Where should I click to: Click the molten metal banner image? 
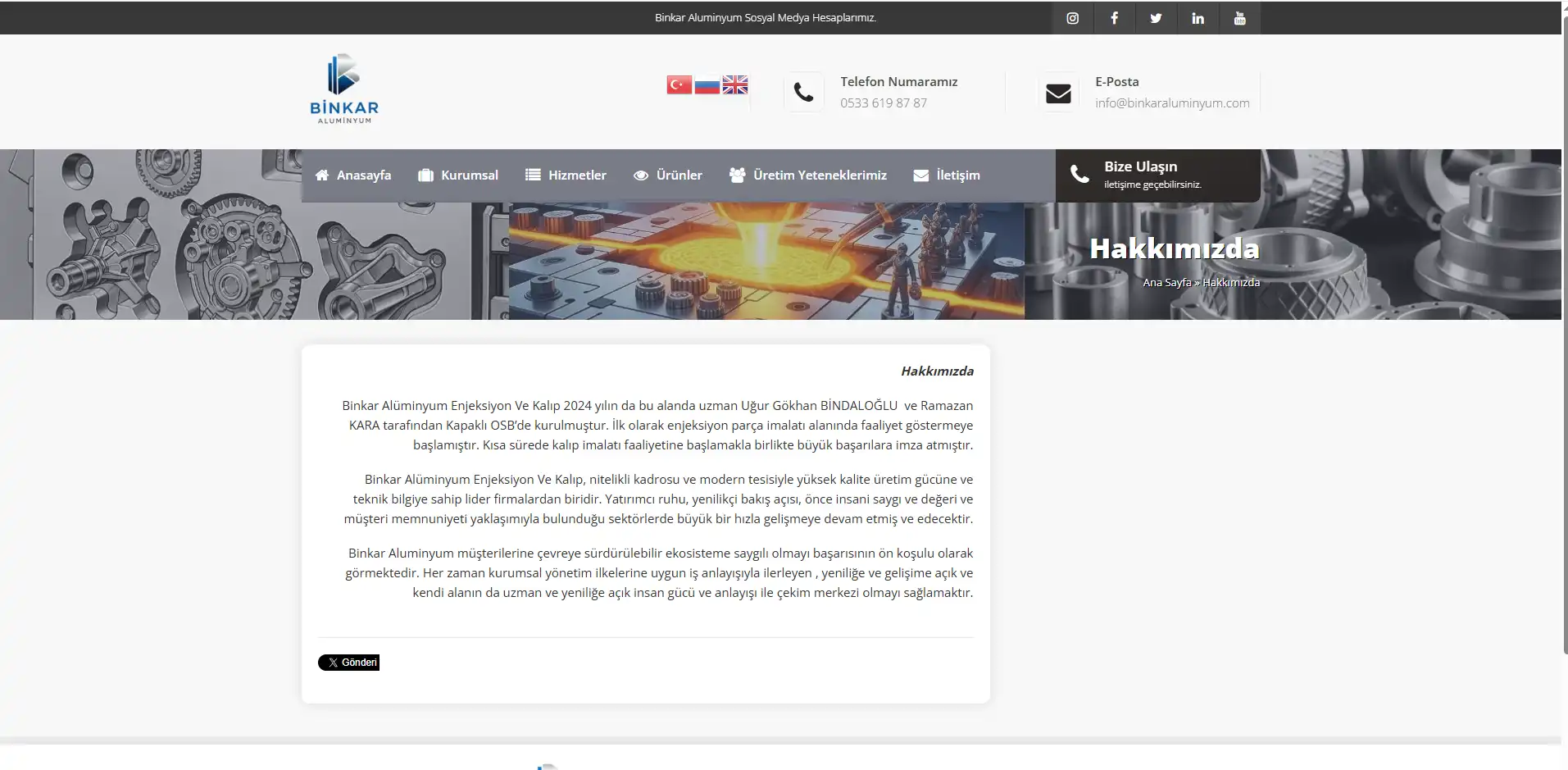pos(766,261)
